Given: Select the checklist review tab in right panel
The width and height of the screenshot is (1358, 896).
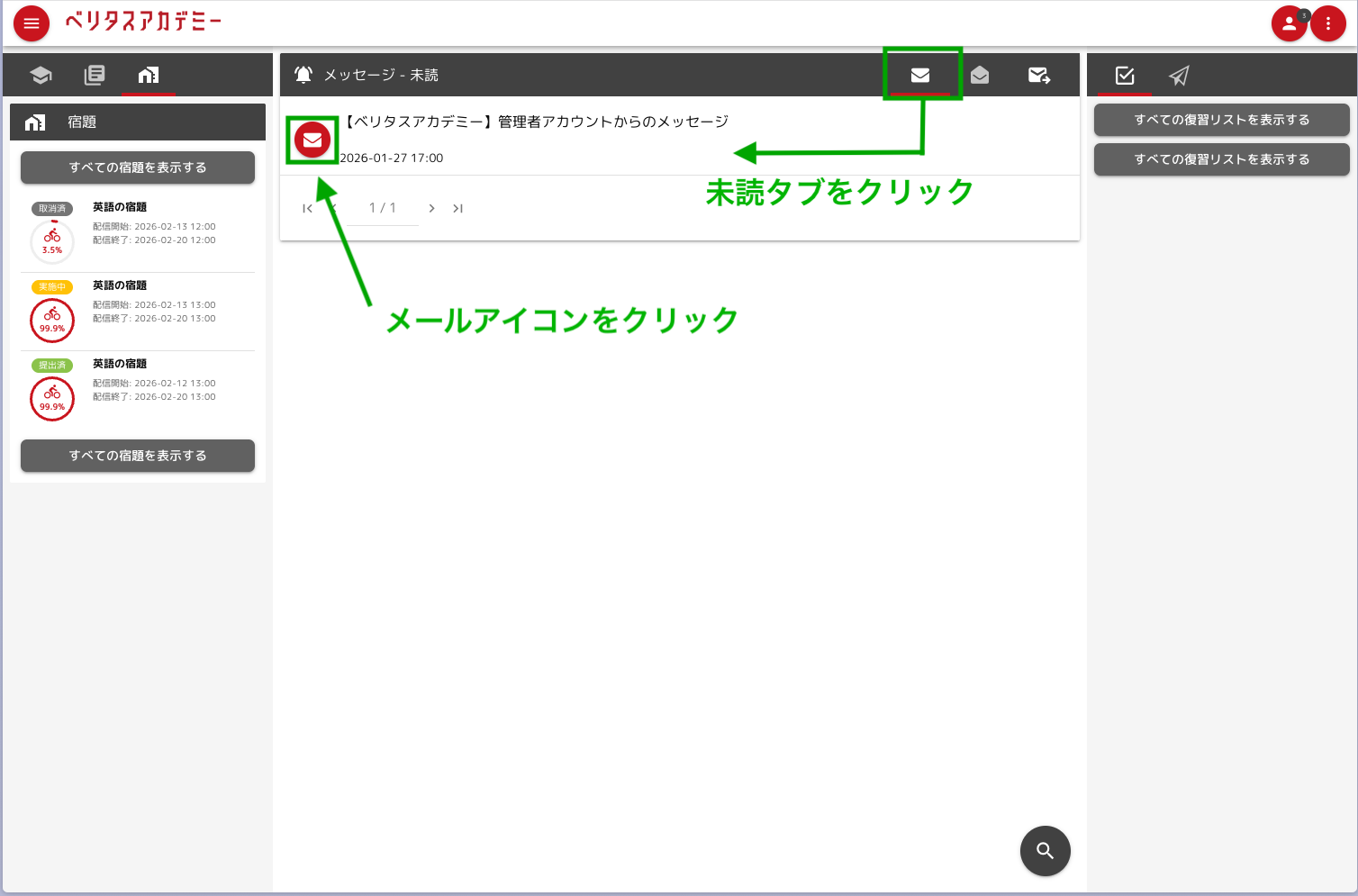Looking at the screenshot, I should point(1122,76).
